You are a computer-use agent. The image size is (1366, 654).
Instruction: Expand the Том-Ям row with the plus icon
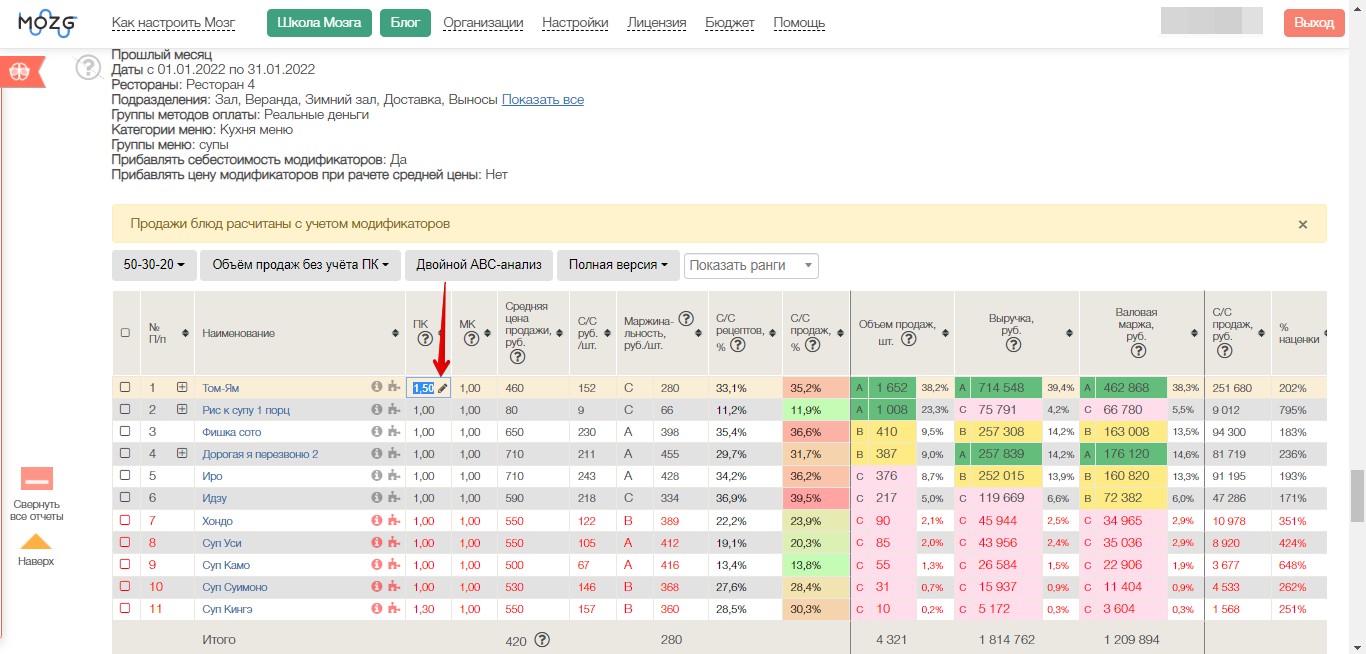pyautogui.click(x=182, y=388)
